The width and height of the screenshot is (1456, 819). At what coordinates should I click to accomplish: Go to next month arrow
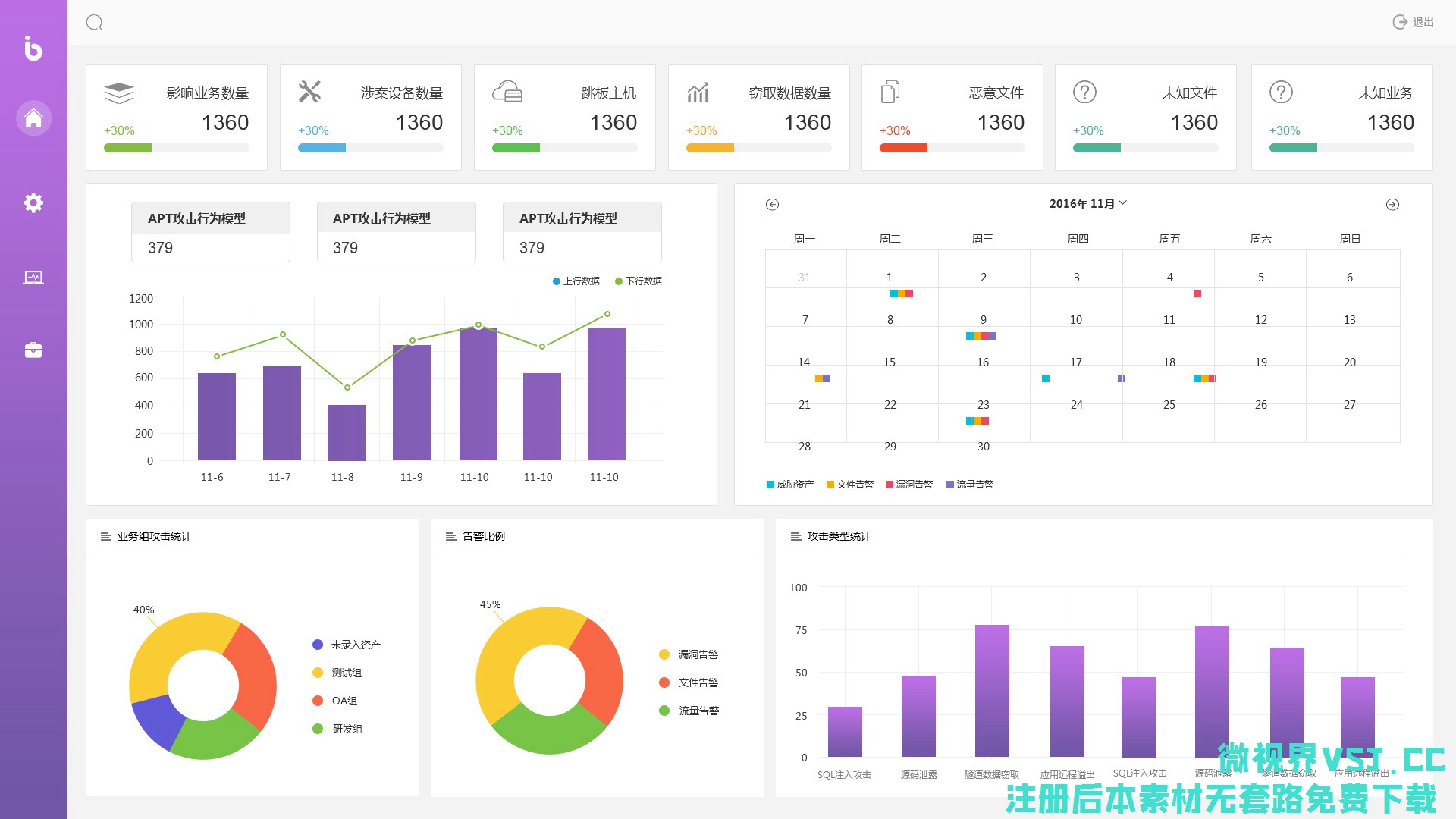point(1392,204)
